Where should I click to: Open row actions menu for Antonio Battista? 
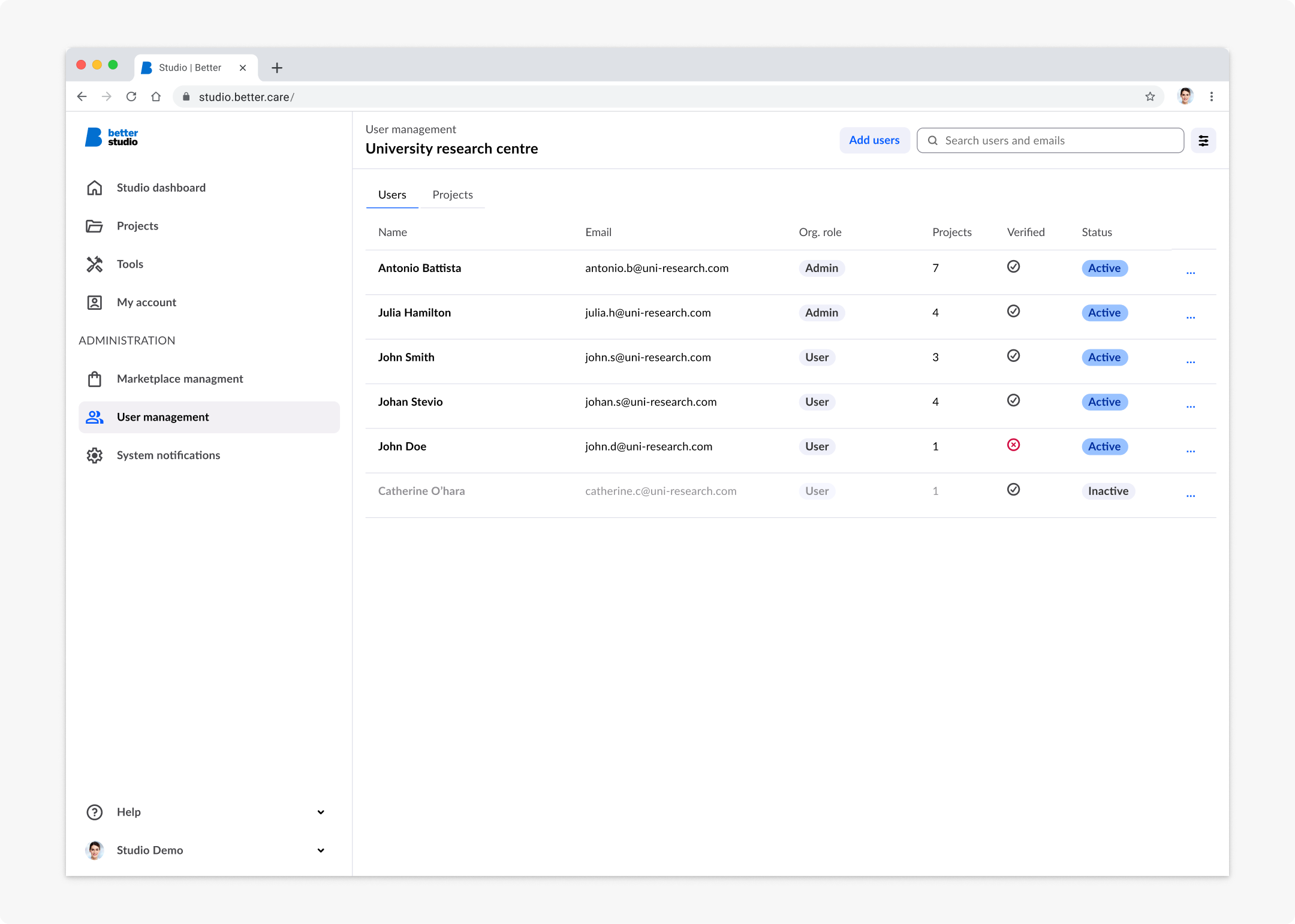tap(1191, 273)
